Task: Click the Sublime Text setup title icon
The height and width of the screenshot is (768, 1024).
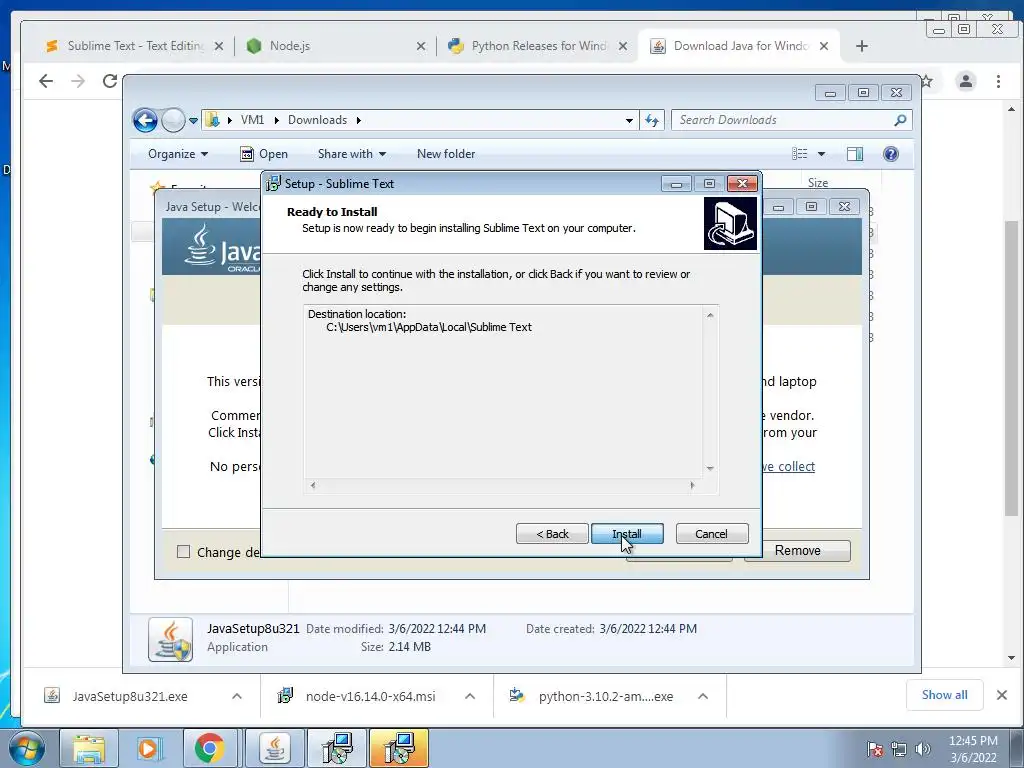Action: (x=273, y=184)
